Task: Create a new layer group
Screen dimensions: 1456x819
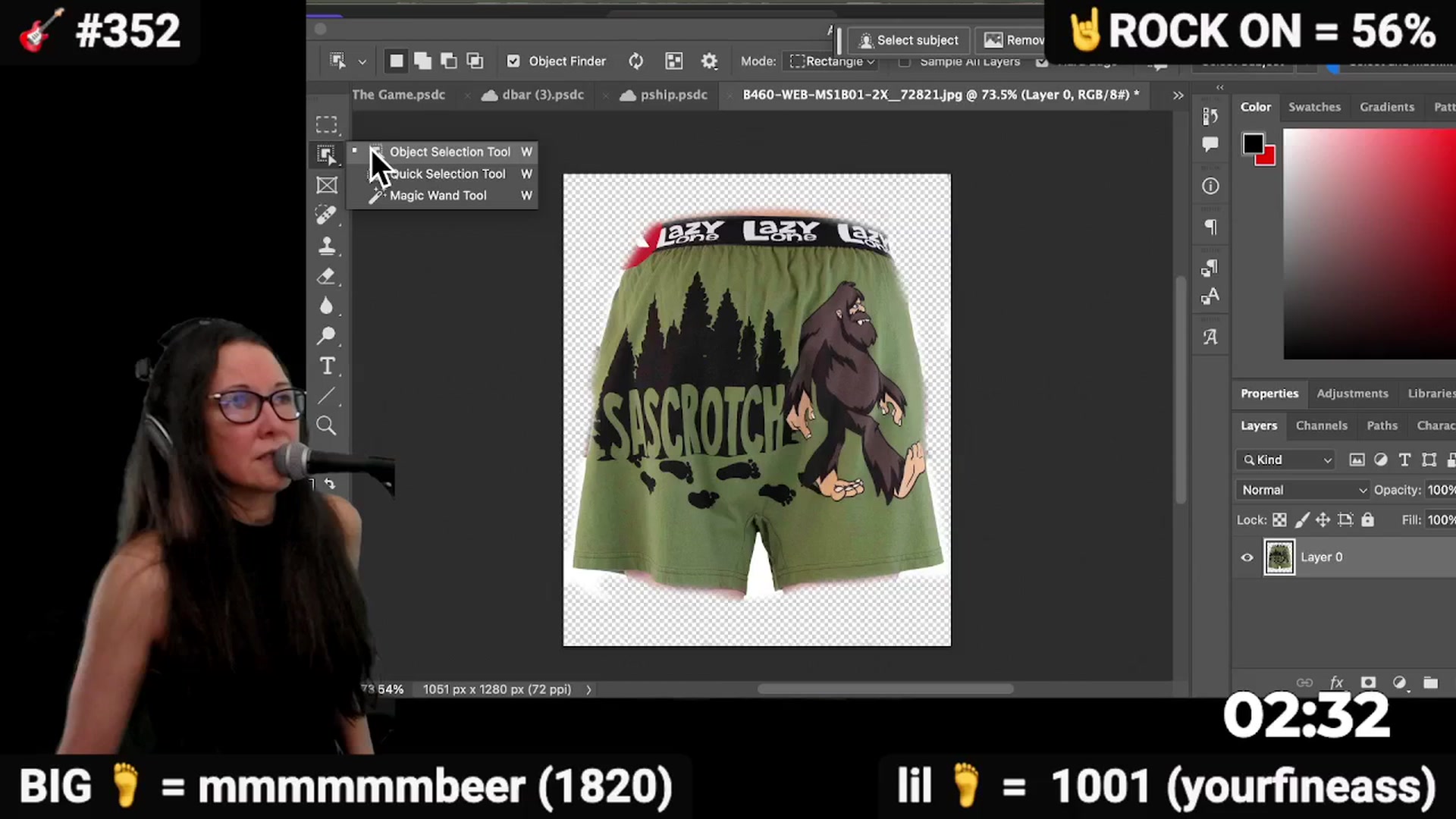Action: (1431, 682)
